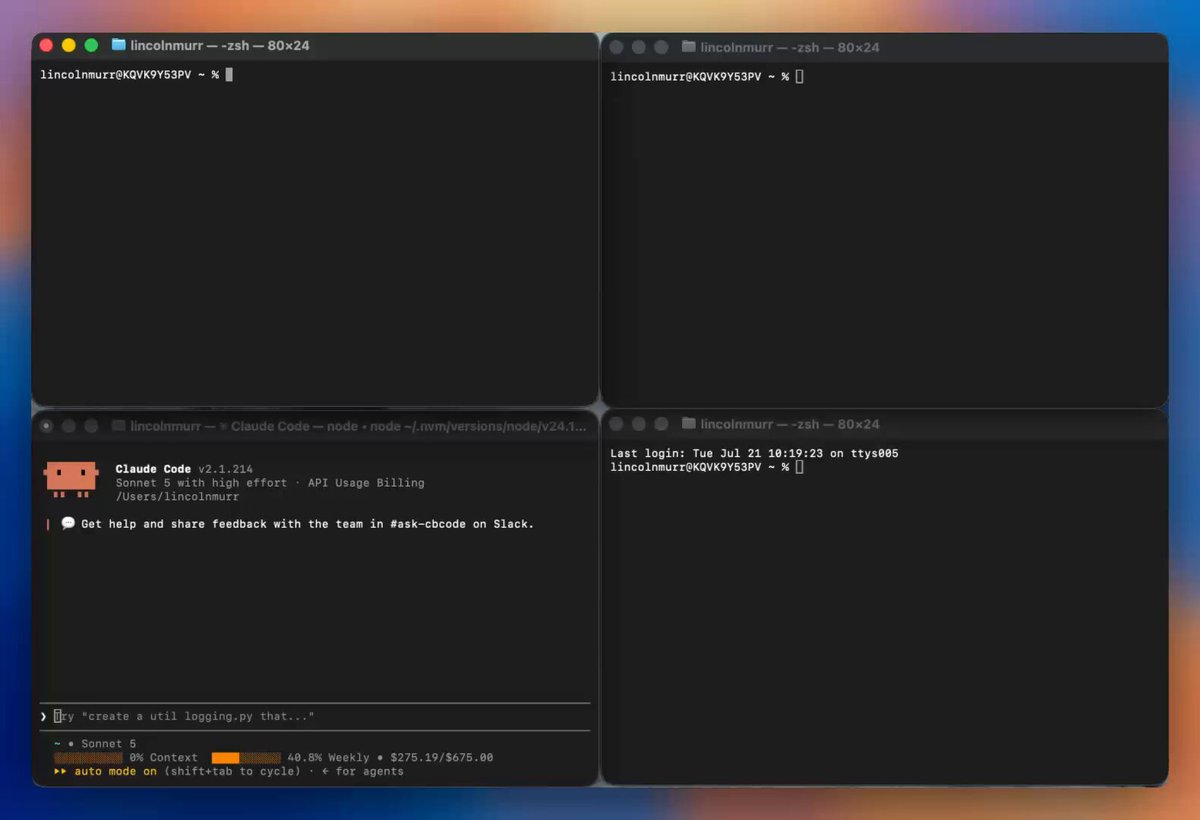Click '(shift+tab to cycle)' hint

tap(232, 772)
